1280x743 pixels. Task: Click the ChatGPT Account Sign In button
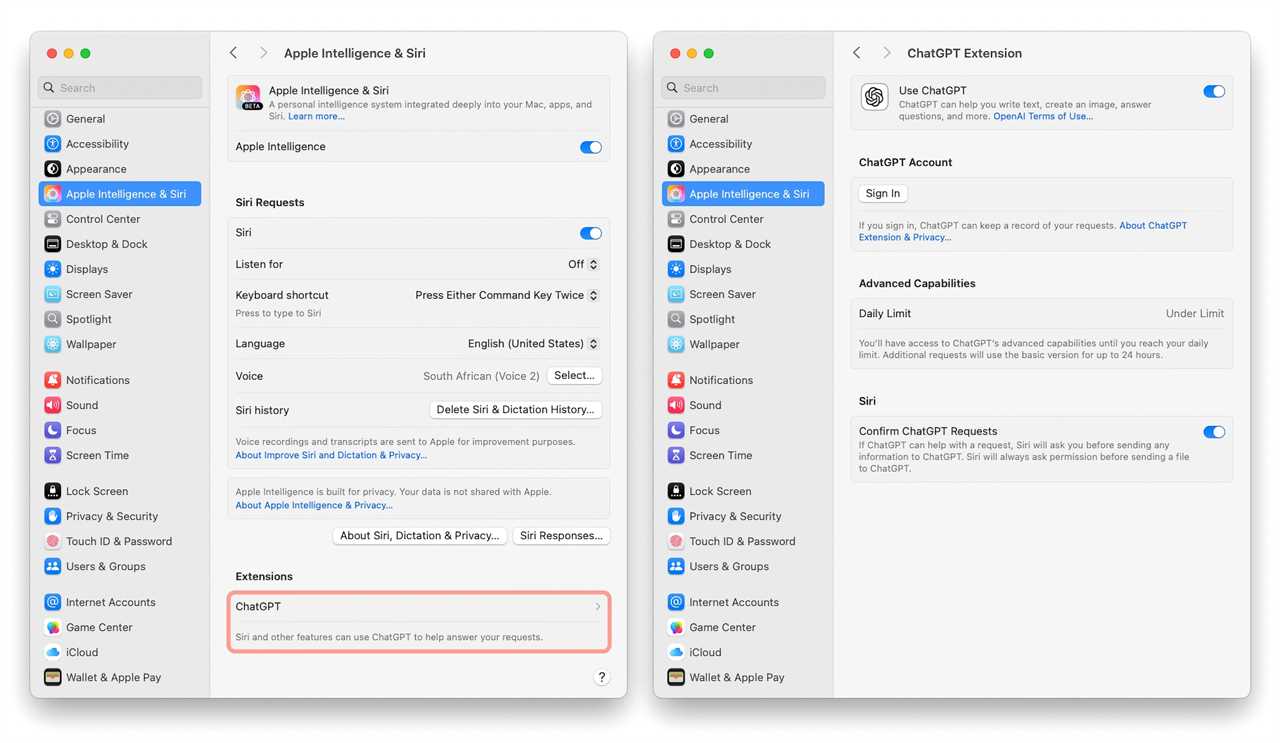point(883,194)
